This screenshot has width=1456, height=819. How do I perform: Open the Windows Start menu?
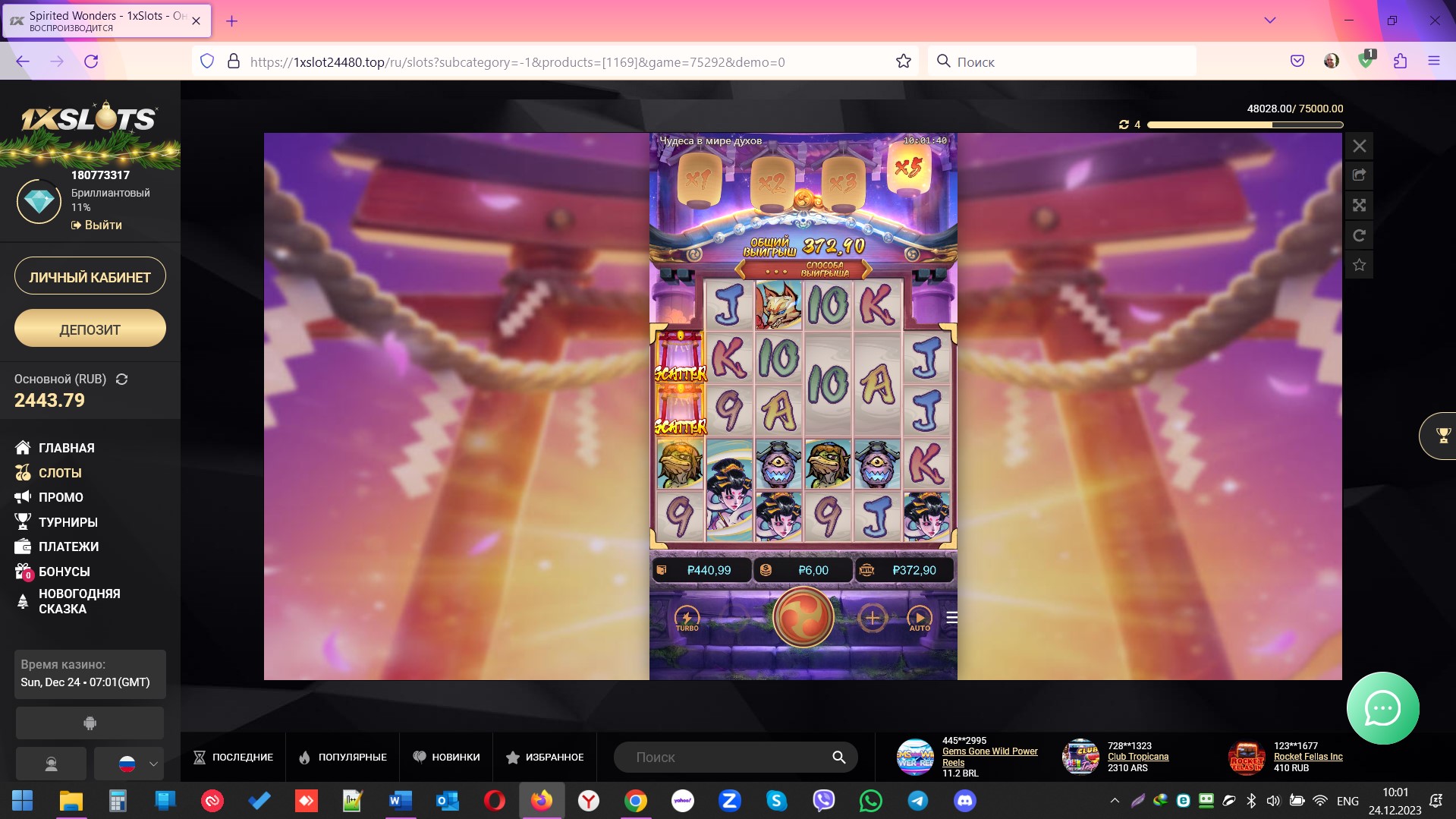[23, 801]
